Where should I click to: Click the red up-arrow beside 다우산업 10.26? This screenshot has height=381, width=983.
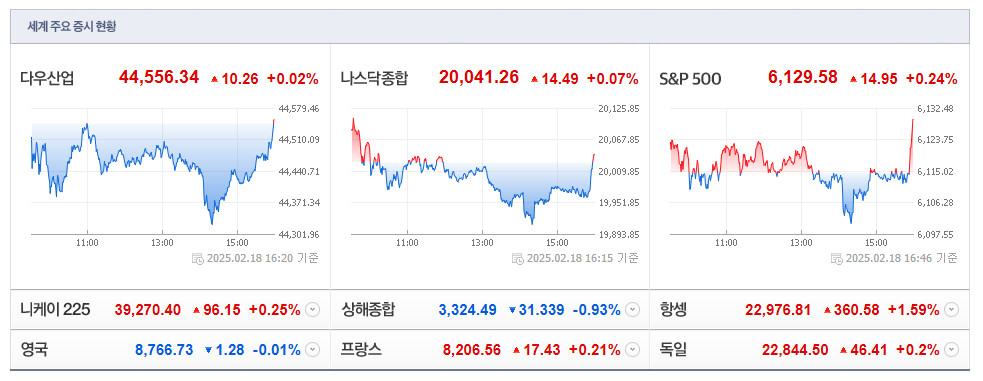(x=214, y=80)
